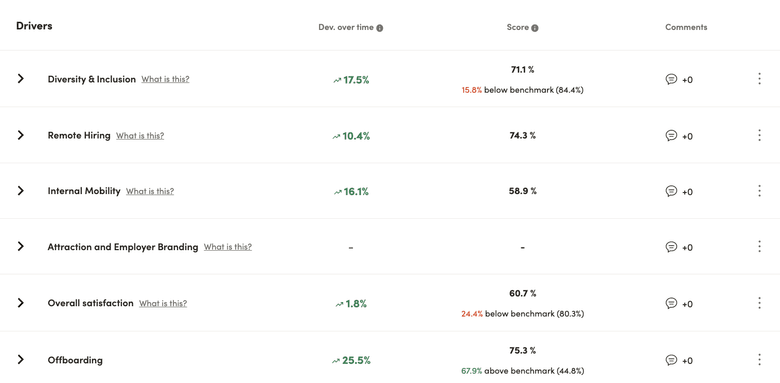Open three-dot menu for Offboarding row
This screenshot has height=383, width=780.
pos(759,360)
